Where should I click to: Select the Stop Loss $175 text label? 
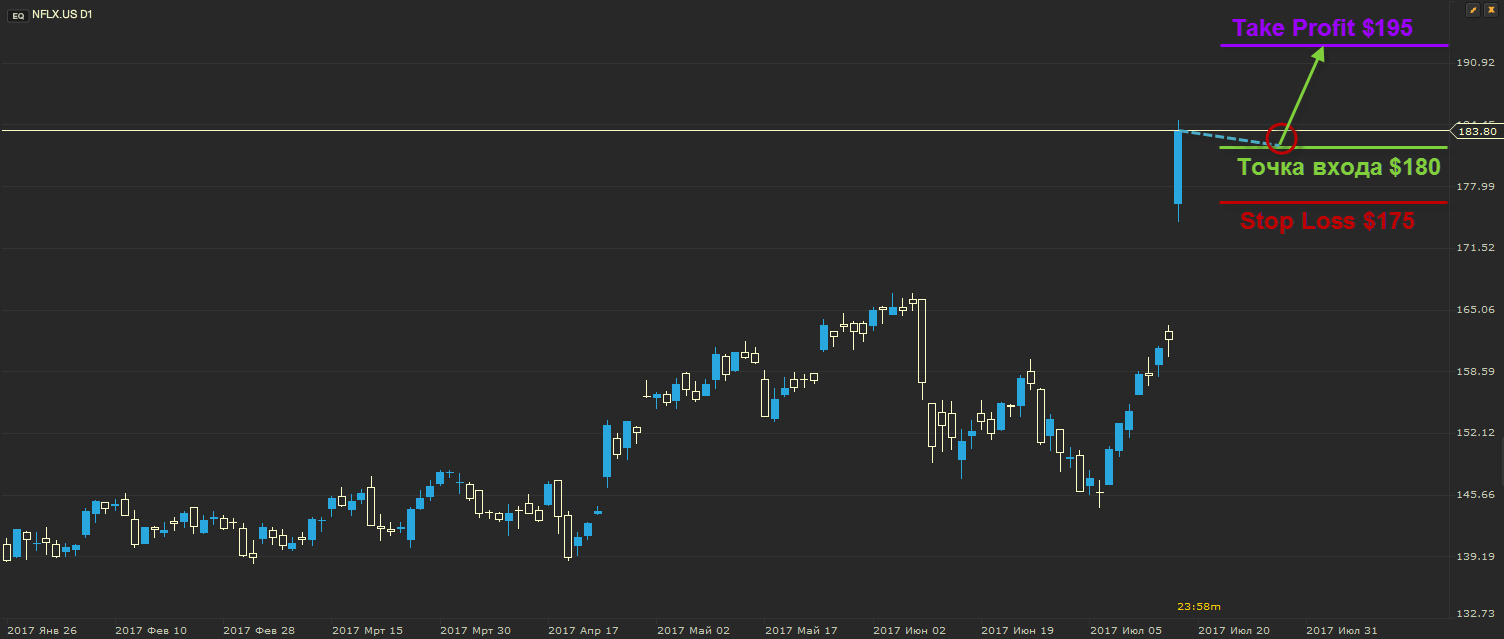[1327, 221]
